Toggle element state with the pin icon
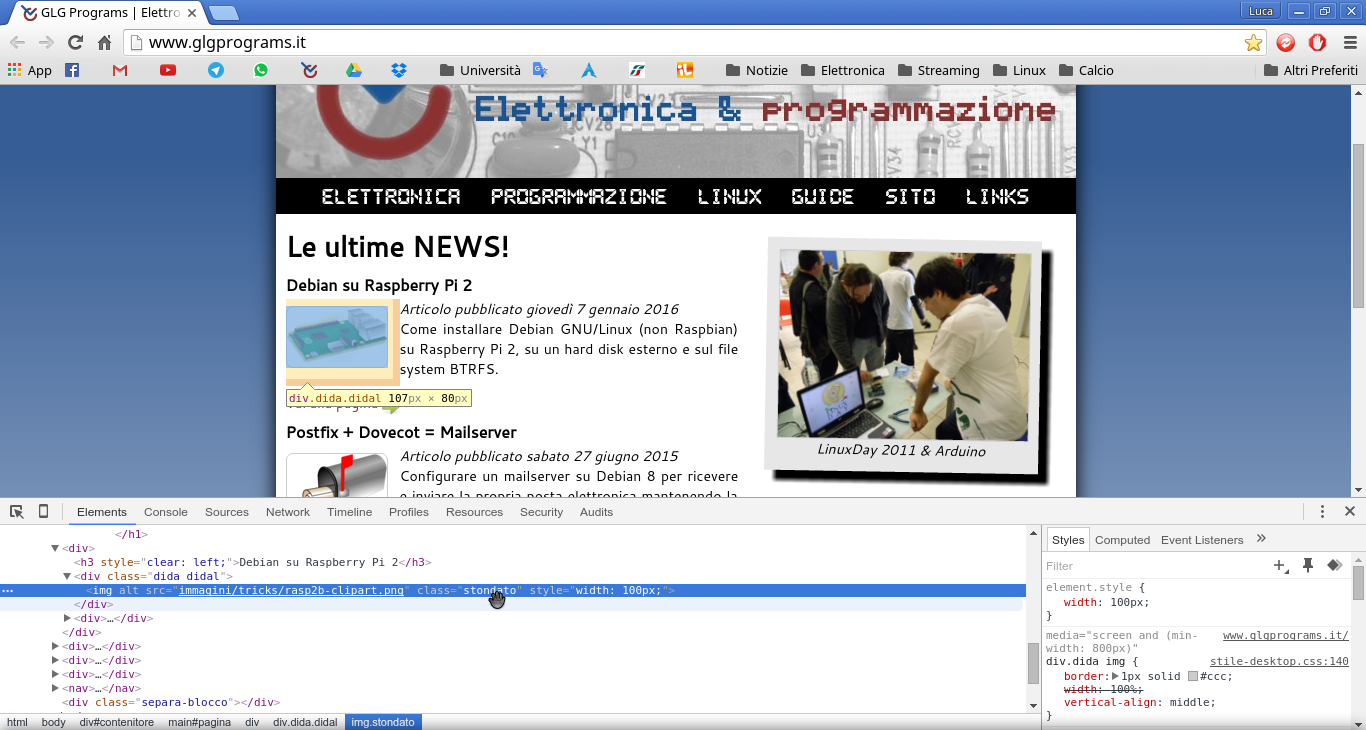 1307,565
